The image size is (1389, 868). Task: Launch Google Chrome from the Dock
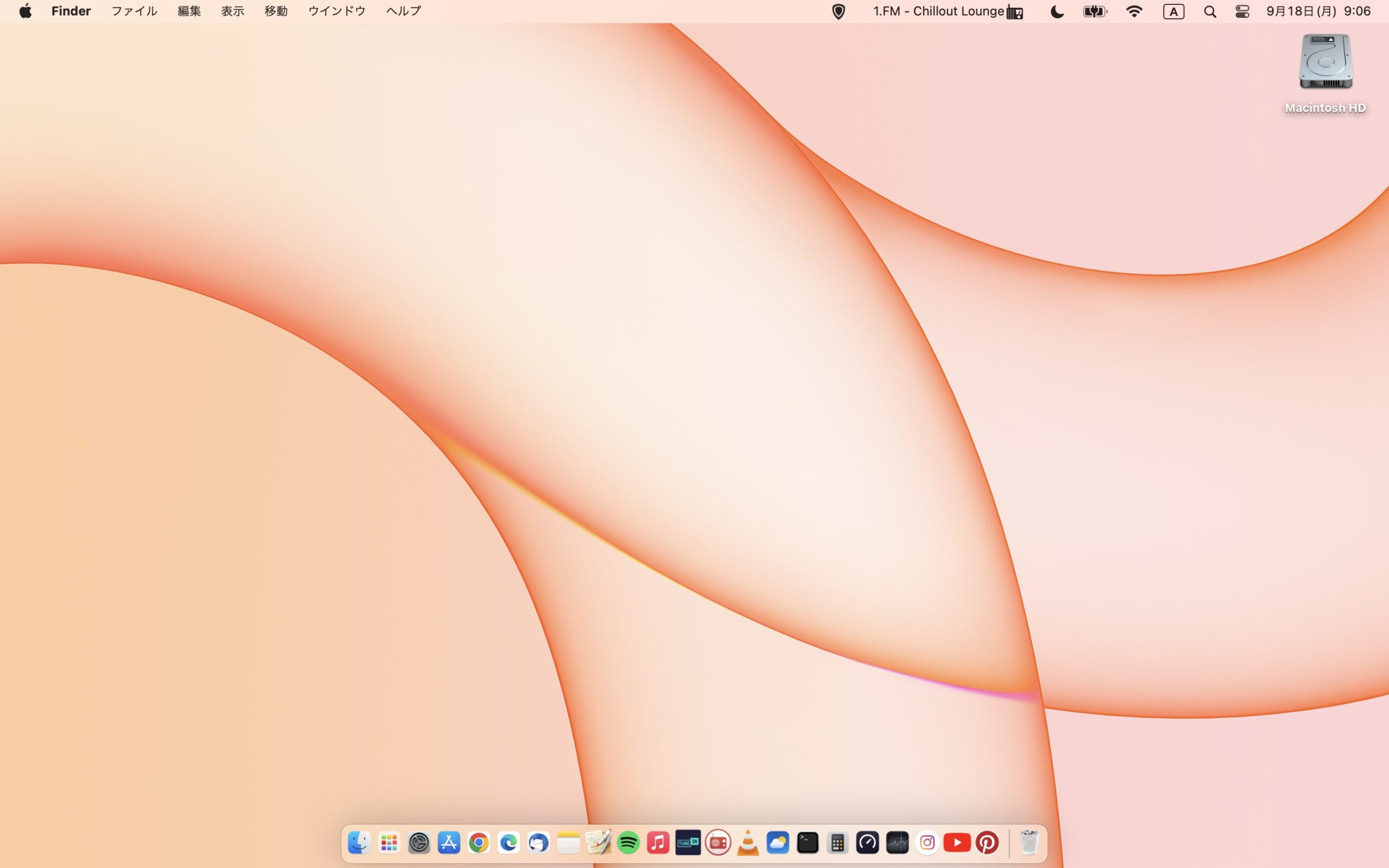[x=479, y=842]
